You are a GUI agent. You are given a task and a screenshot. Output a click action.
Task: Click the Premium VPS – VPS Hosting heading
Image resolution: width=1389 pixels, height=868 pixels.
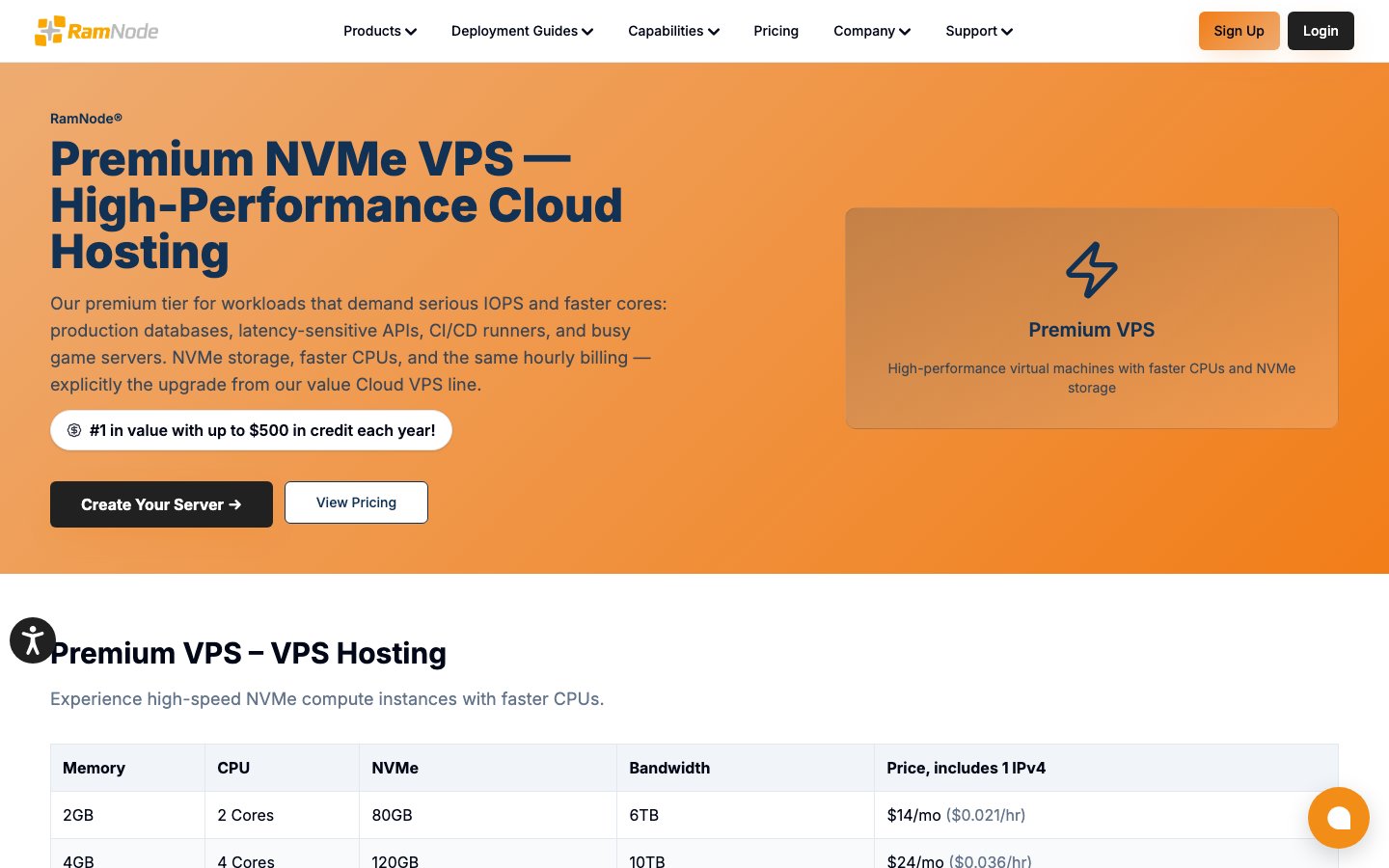click(248, 653)
